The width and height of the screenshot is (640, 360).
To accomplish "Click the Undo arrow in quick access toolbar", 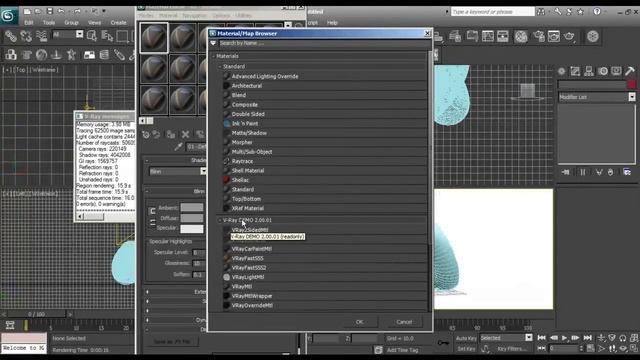I will click(61, 11).
